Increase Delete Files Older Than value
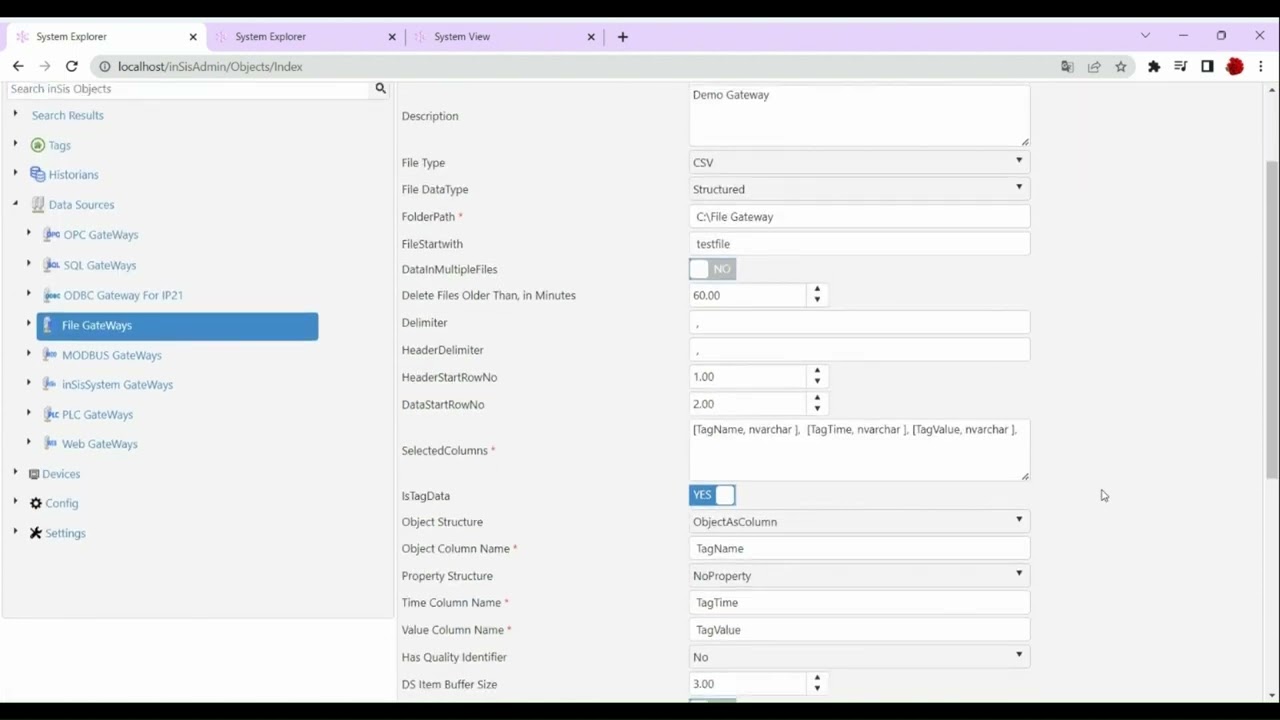The height and width of the screenshot is (720, 1280). [x=817, y=290]
